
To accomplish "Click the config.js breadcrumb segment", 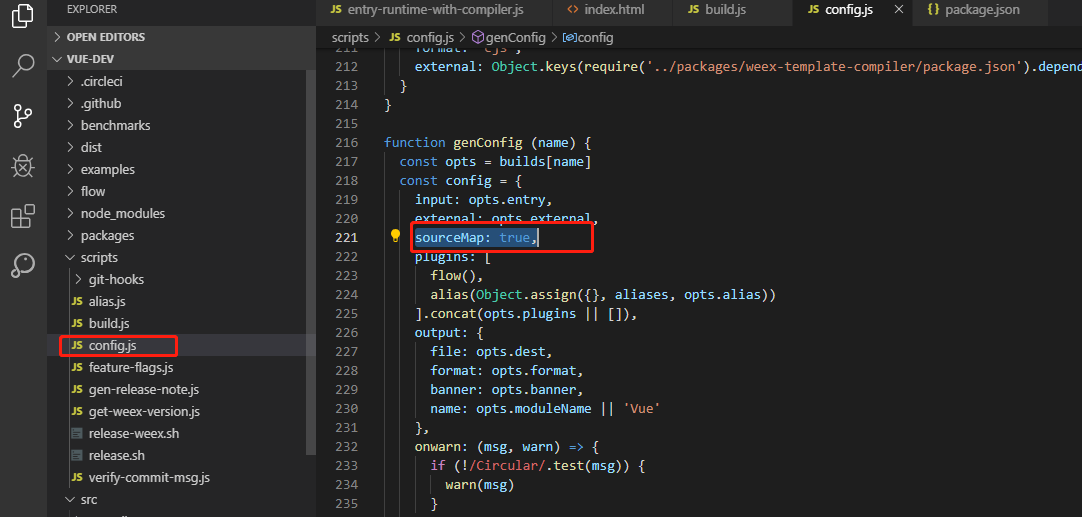I will click(x=421, y=37).
